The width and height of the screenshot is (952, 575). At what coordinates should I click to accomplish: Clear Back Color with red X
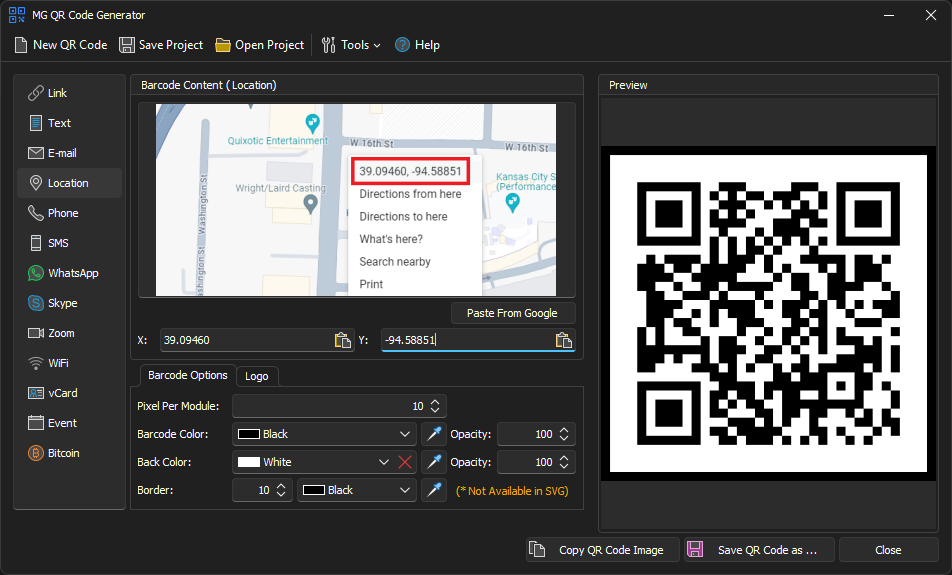coord(405,462)
